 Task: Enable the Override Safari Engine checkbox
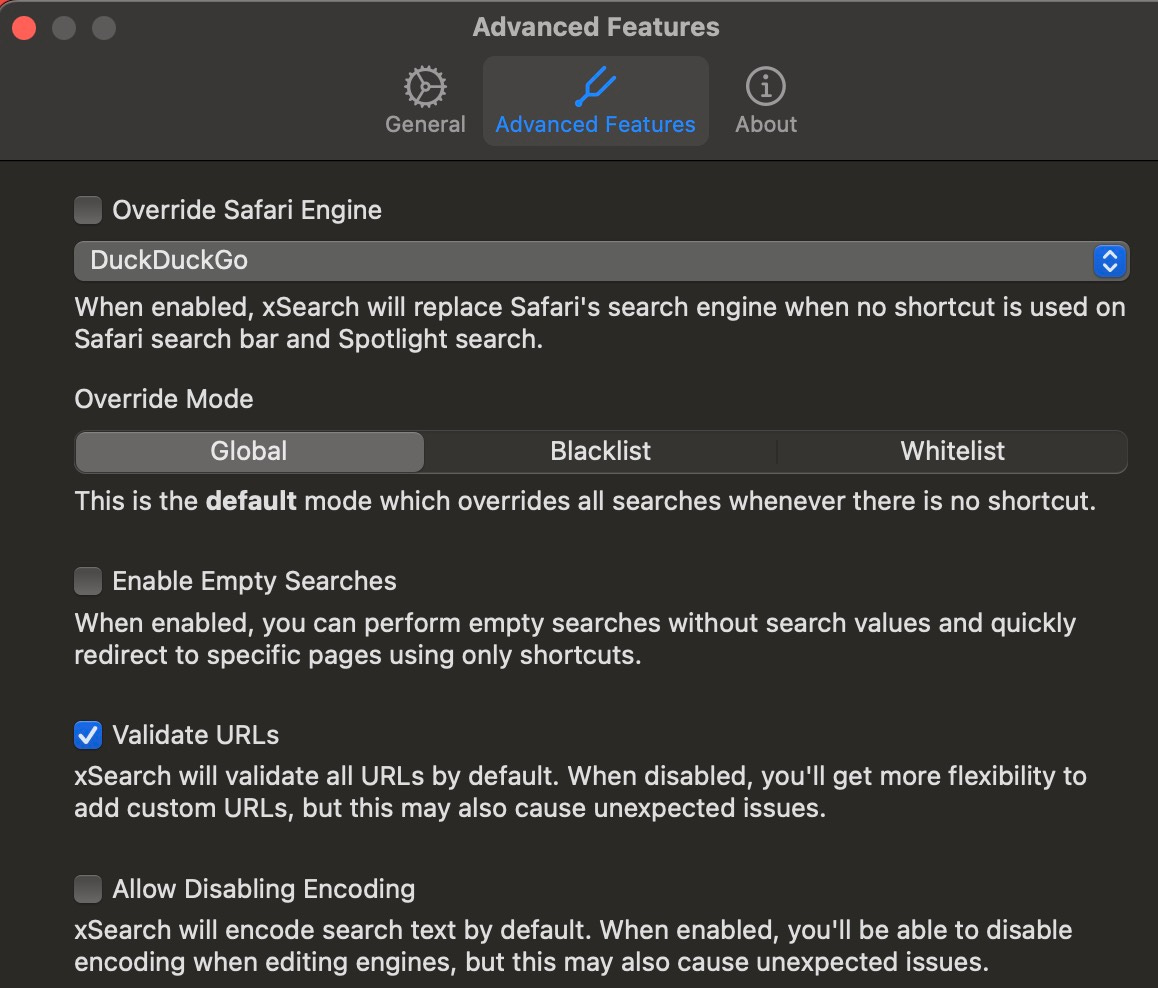88,210
